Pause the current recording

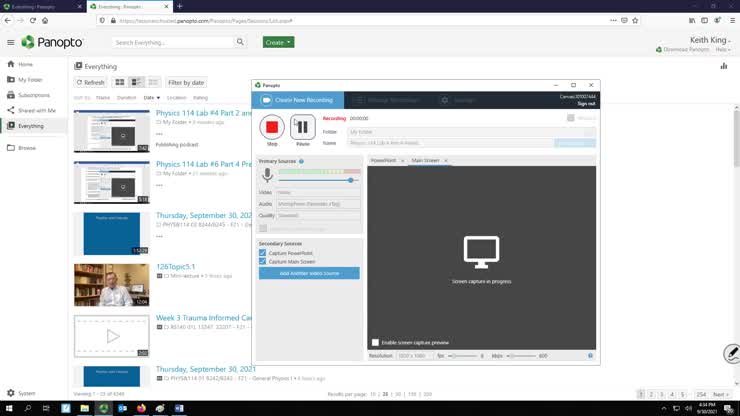(x=302, y=126)
